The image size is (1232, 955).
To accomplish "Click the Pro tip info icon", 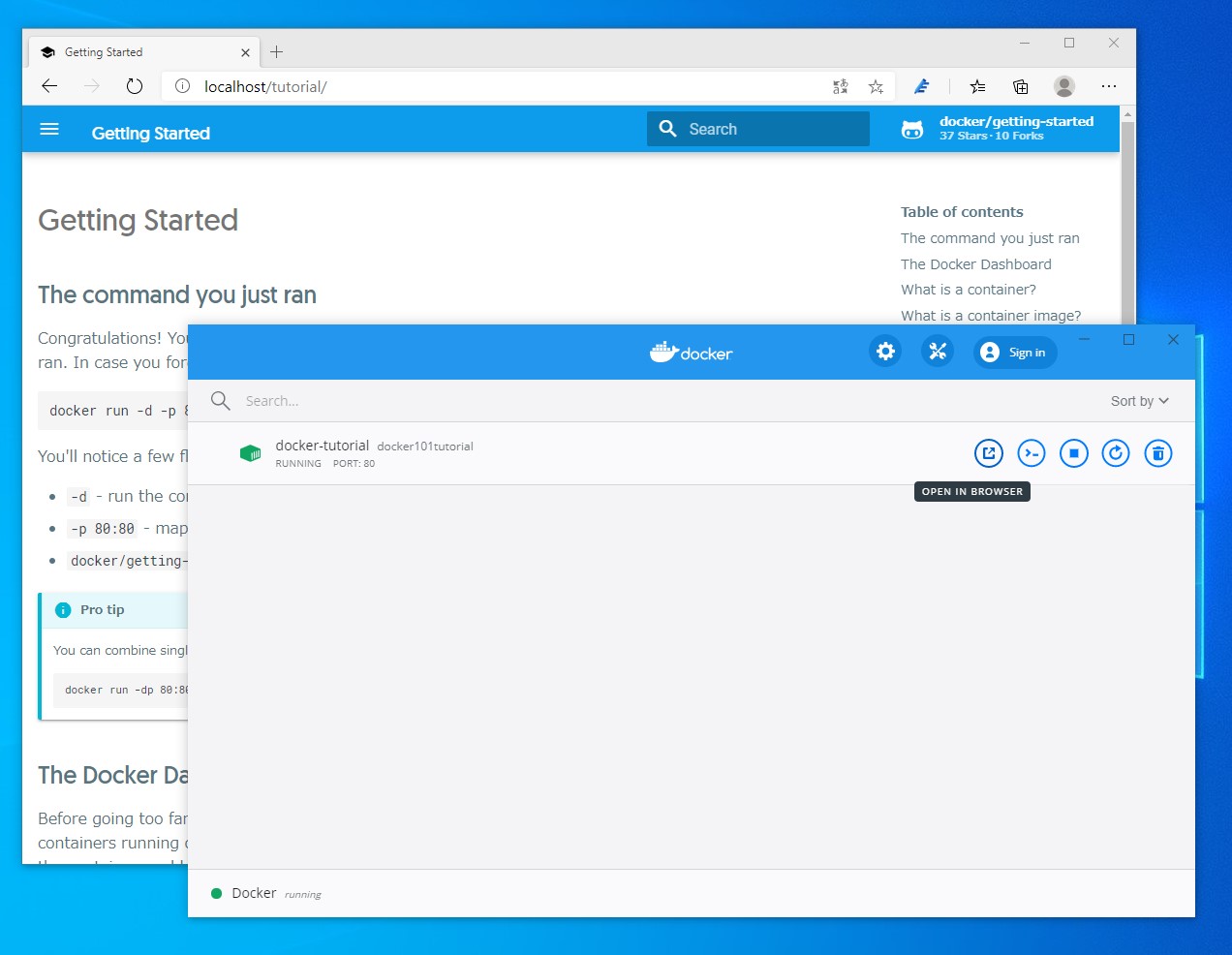I will 63,610.
